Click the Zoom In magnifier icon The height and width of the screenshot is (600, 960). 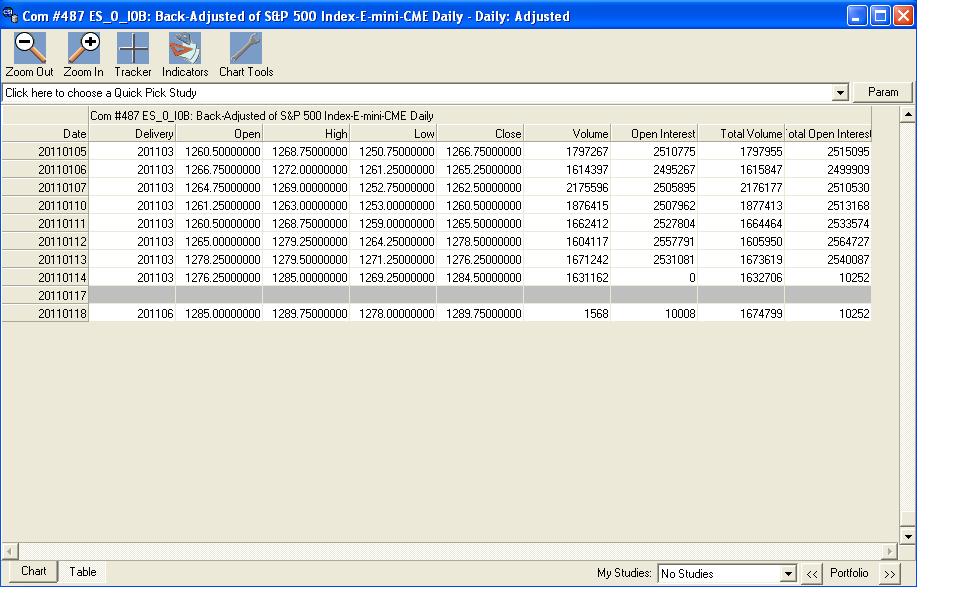click(x=84, y=48)
